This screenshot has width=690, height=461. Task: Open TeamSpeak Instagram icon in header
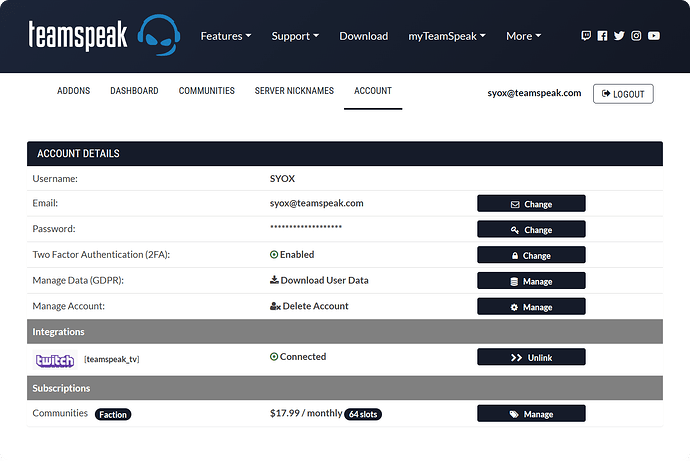point(636,36)
